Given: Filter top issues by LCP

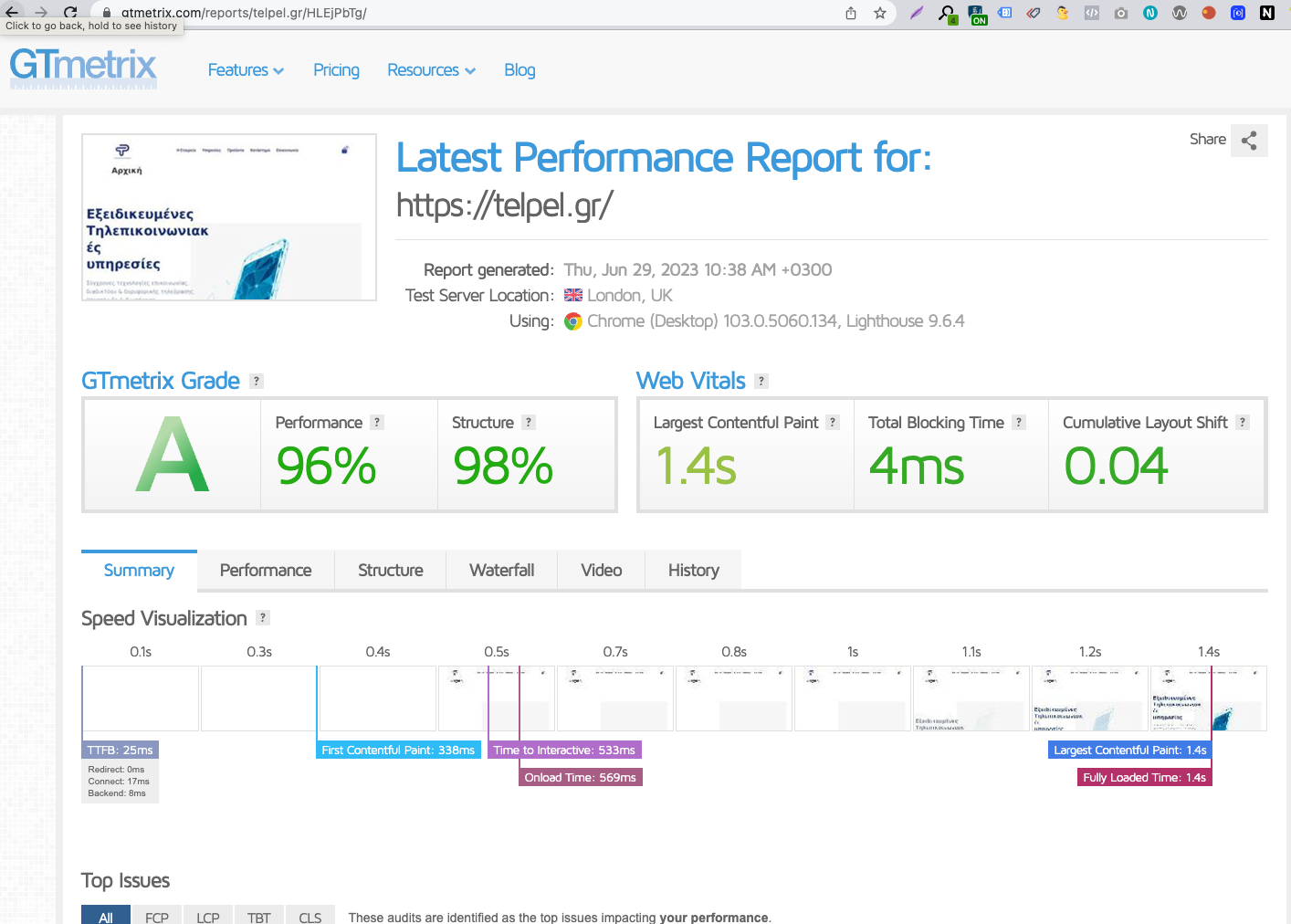Looking at the screenshot, I should (208, 916).
